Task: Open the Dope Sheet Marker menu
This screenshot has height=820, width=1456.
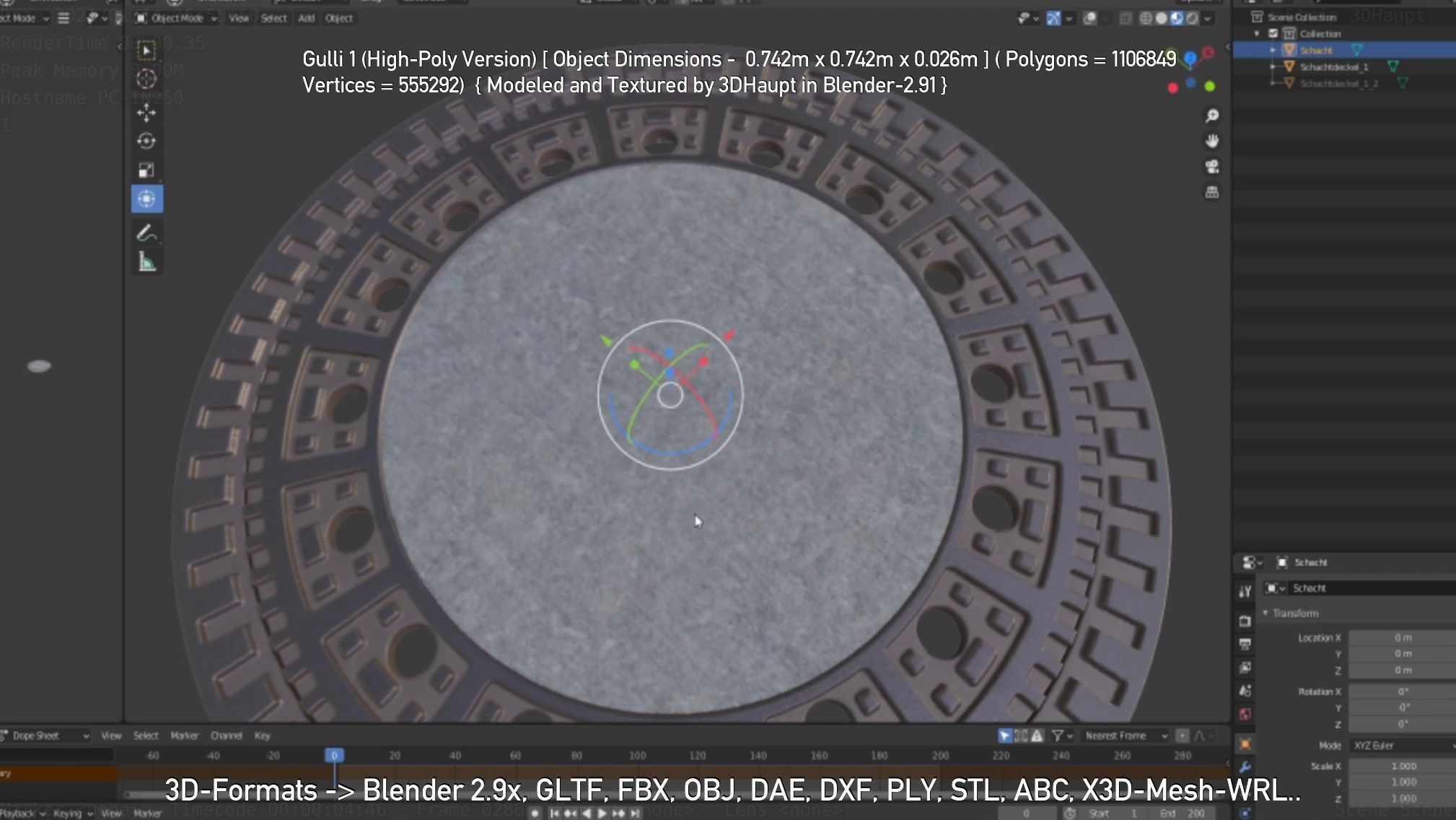Action: click(x=184, y=736)
